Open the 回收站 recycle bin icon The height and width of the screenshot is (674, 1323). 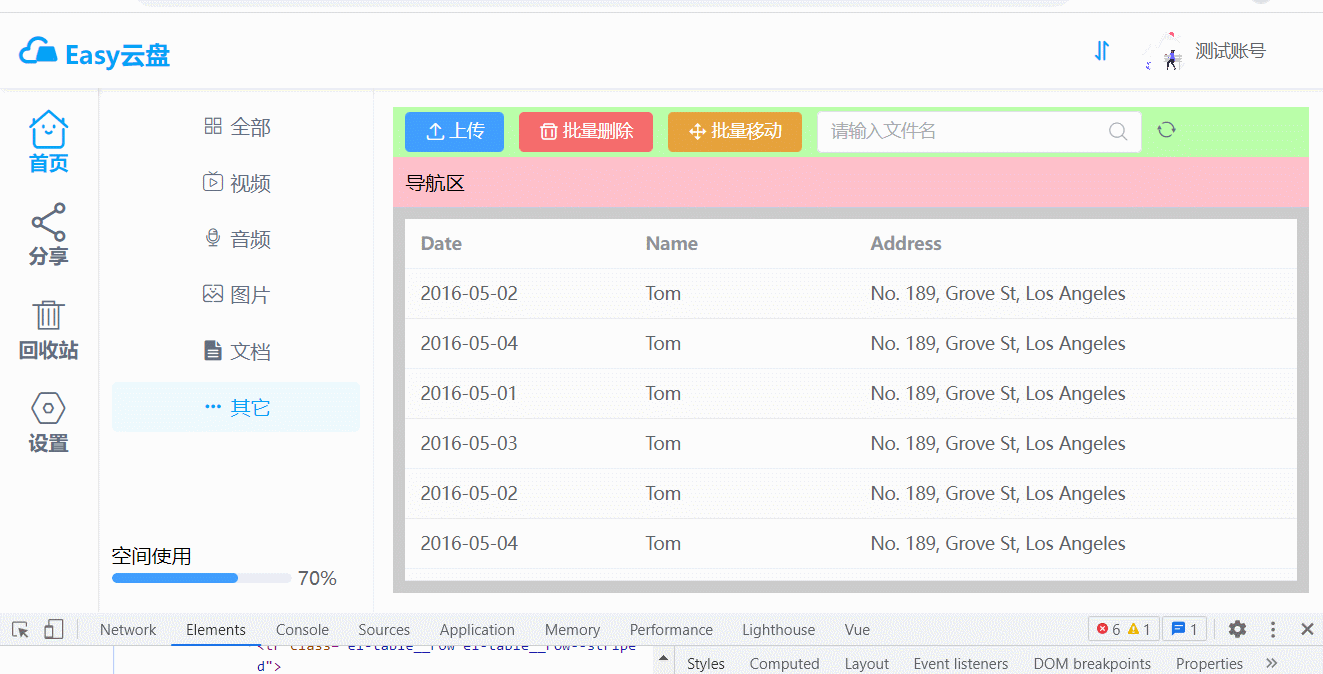click(47, 315)
